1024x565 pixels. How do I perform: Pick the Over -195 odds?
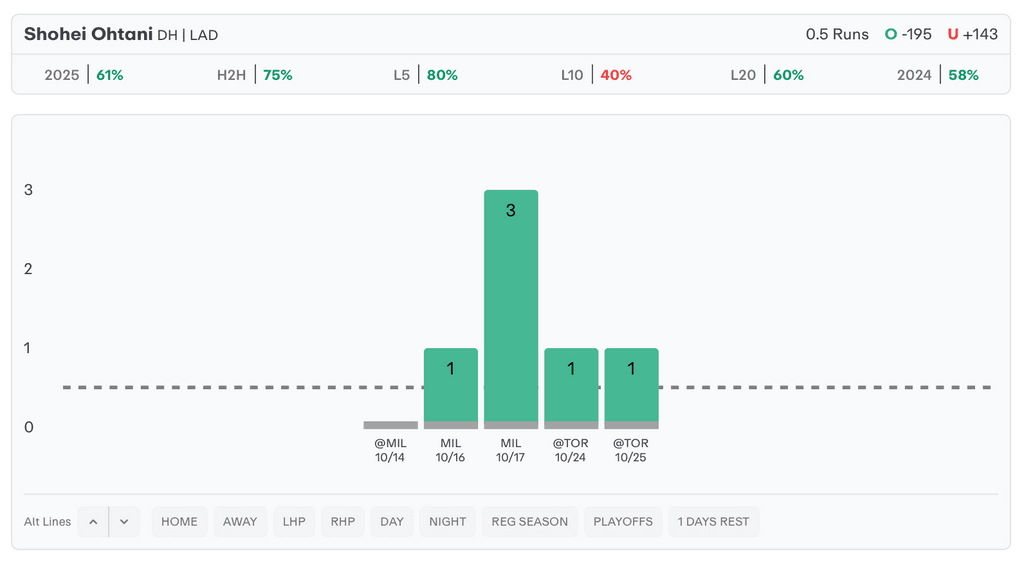pyautogui.click(x=908, y=34)
